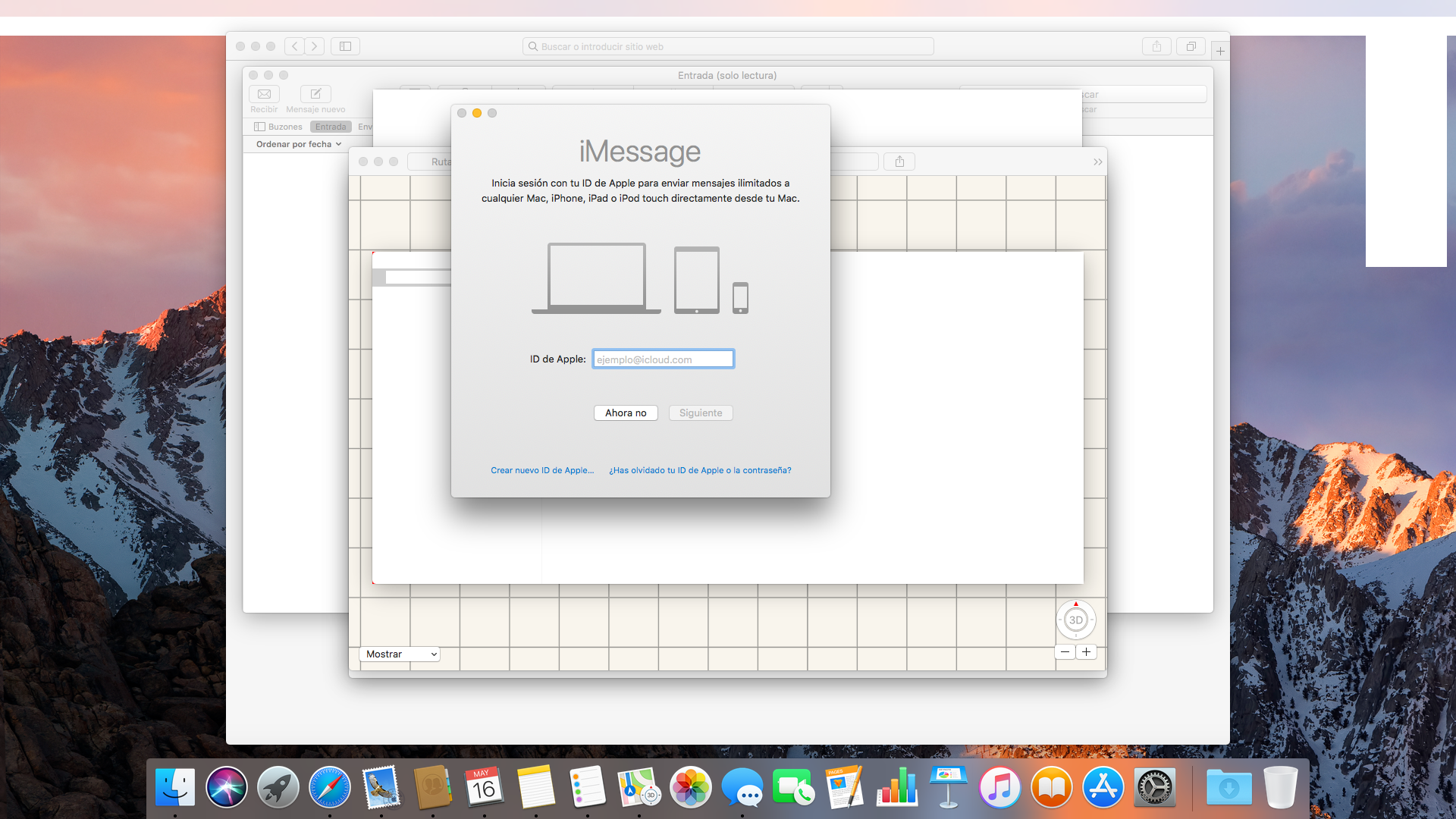This screenshot has width=1456, height=819.
Task: Zoom out the map with minus
Action: pos(1065,652)
